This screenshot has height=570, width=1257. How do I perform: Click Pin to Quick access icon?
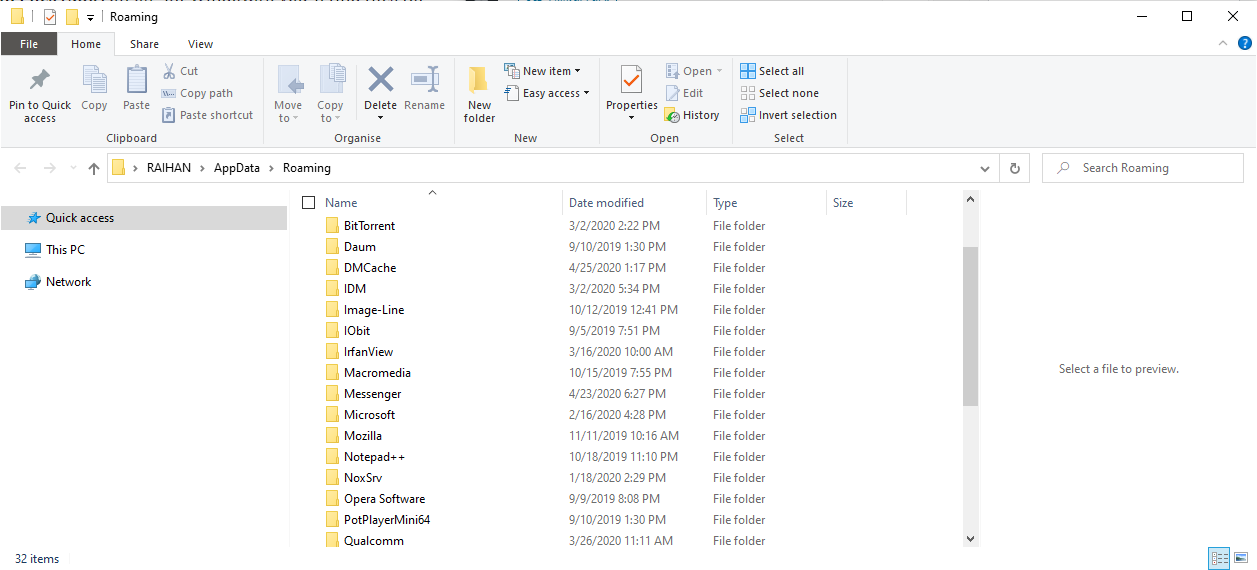point(40,80)
